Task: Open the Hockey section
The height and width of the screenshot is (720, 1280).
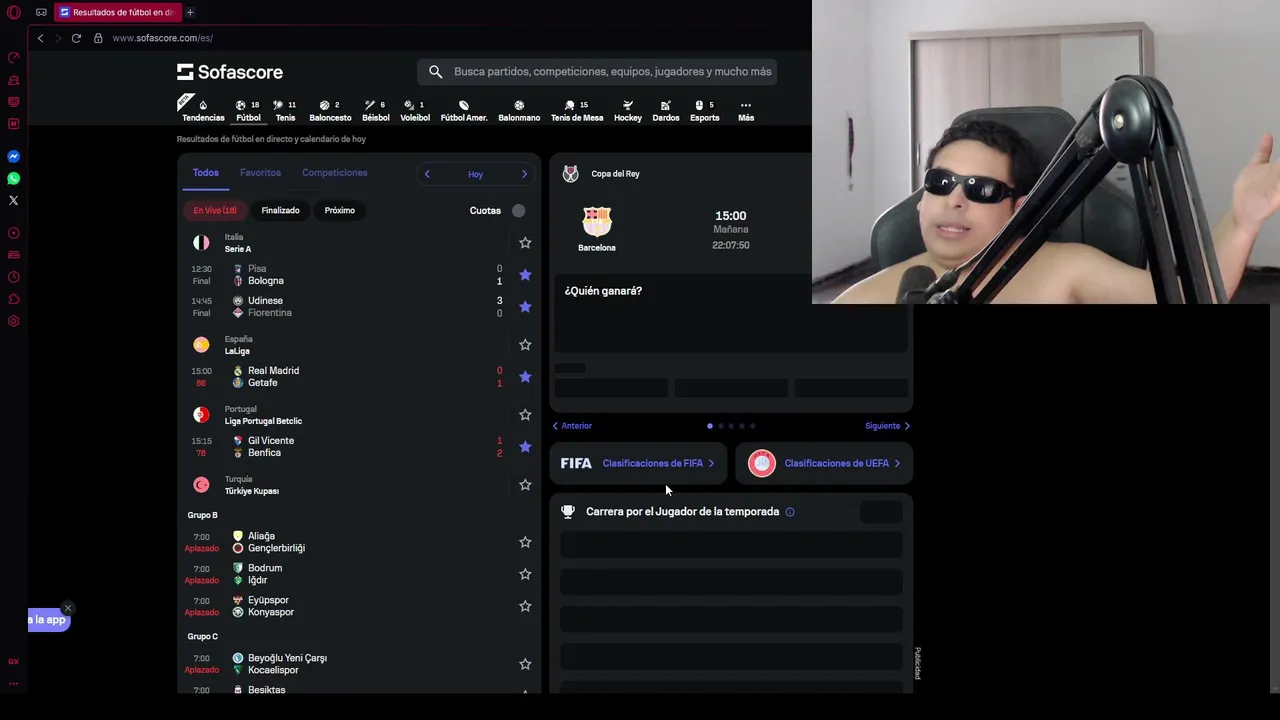Action: point(628,111)
